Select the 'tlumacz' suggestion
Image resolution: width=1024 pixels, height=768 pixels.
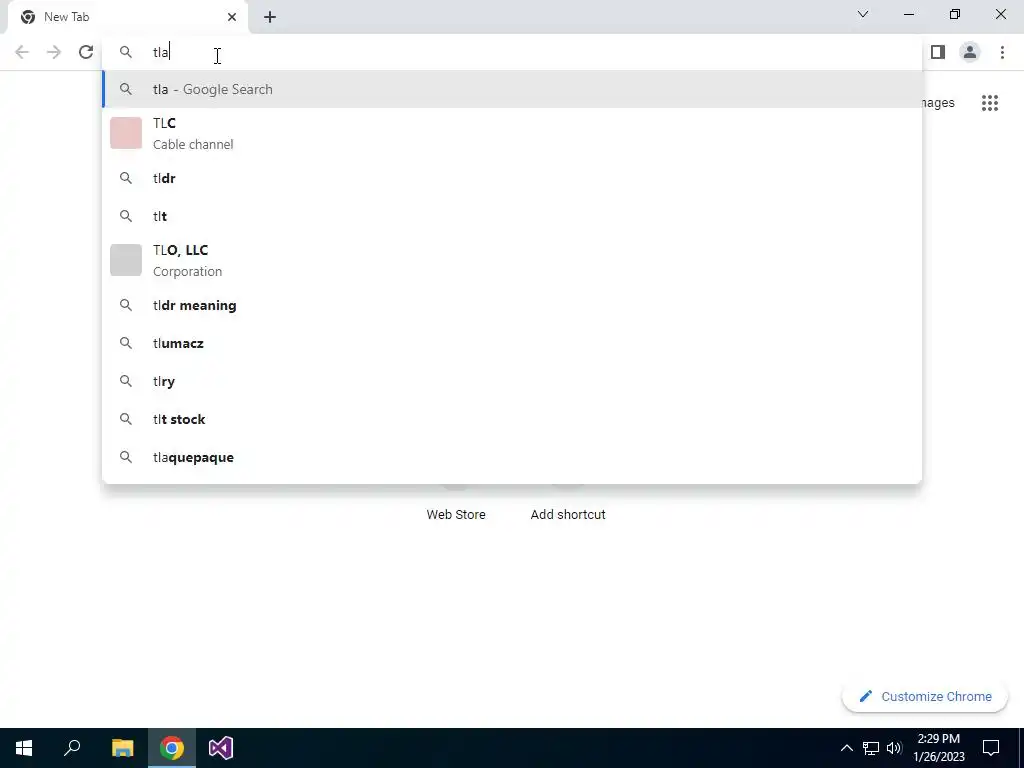(x=512, y=344)
